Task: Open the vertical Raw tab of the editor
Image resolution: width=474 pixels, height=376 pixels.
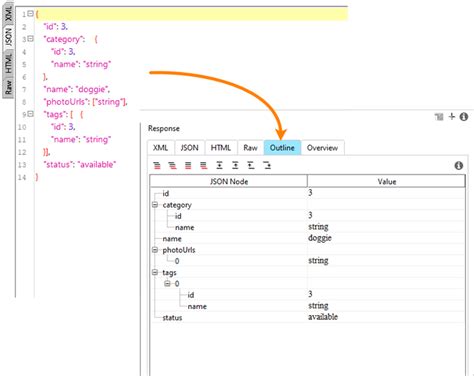Action: click(9, 87)
